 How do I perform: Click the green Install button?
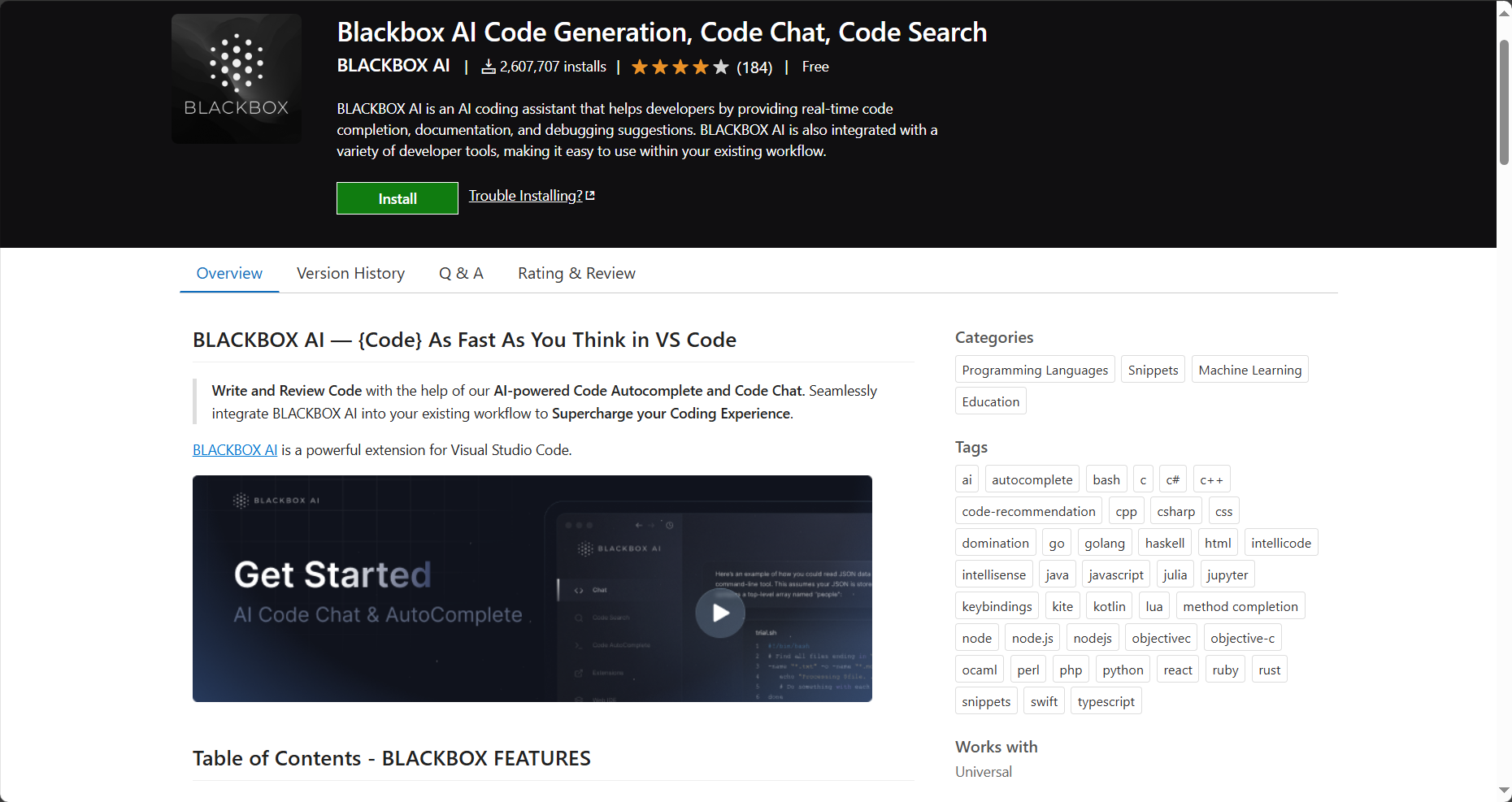(x=398, y=198)
